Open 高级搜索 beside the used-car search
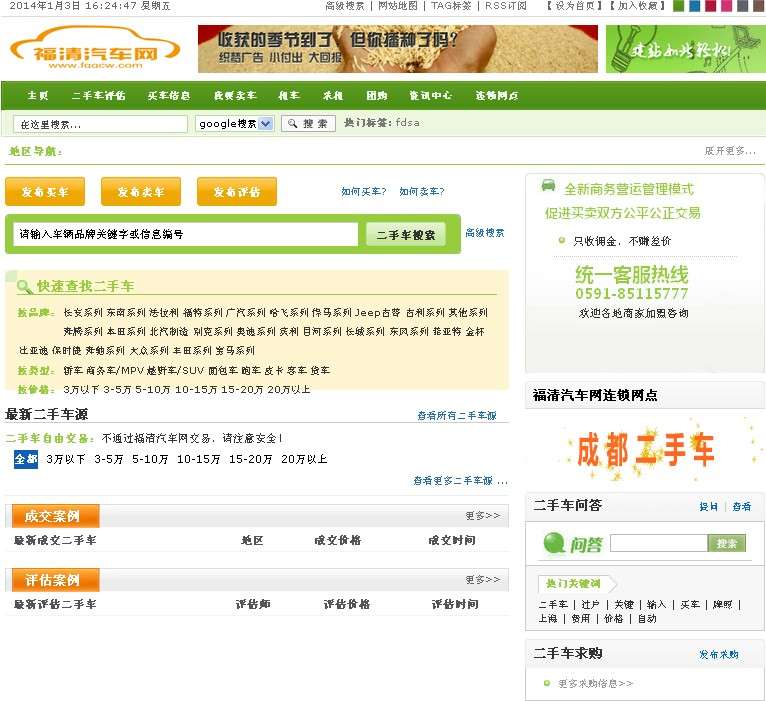Image resolution: width=766 pixels, height=701 pixels. [x=485, y=233]
